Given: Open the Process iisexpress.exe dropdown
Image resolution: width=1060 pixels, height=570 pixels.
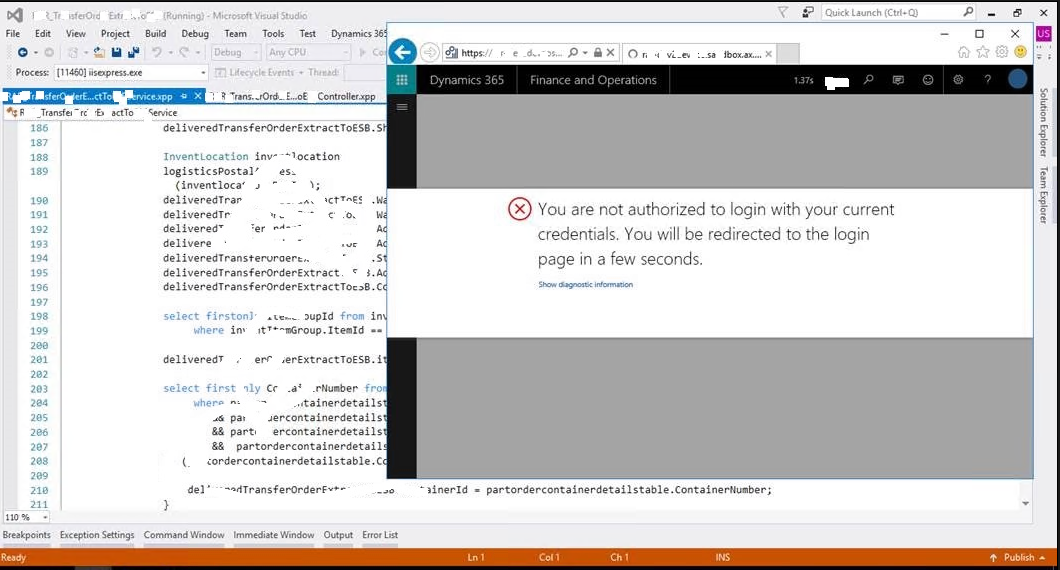Looking at the screenshot, I should [131, 72].
